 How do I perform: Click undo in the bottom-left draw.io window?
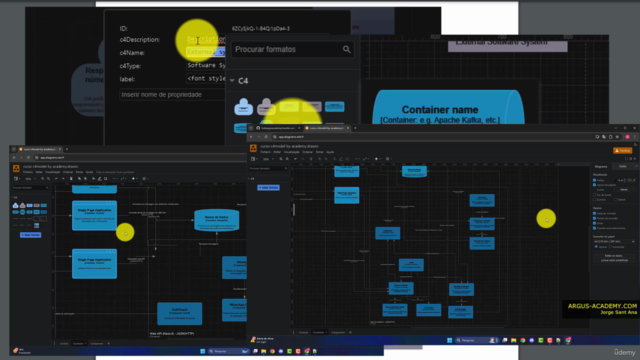tap(56, 179)
